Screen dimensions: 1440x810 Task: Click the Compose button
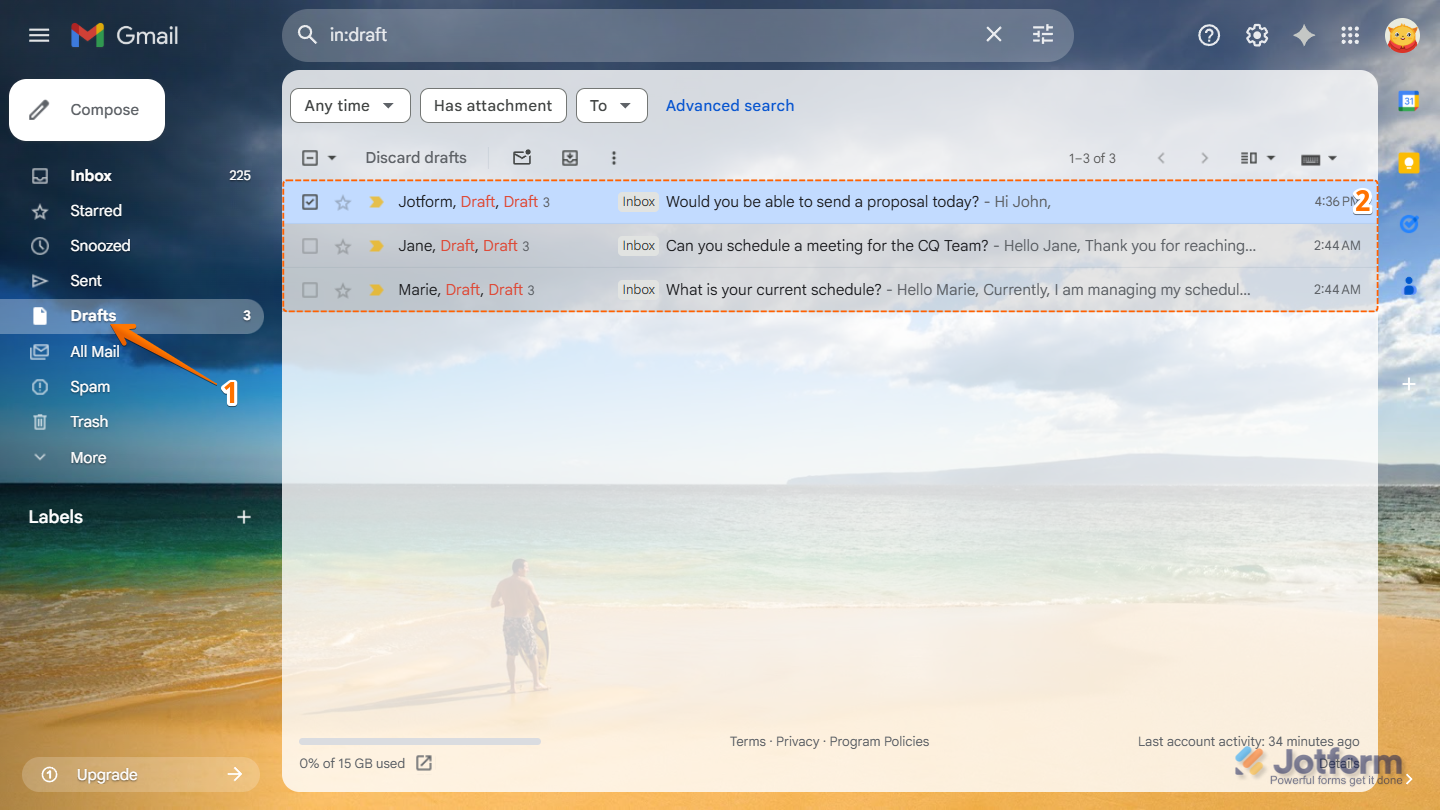coord(87,110)
